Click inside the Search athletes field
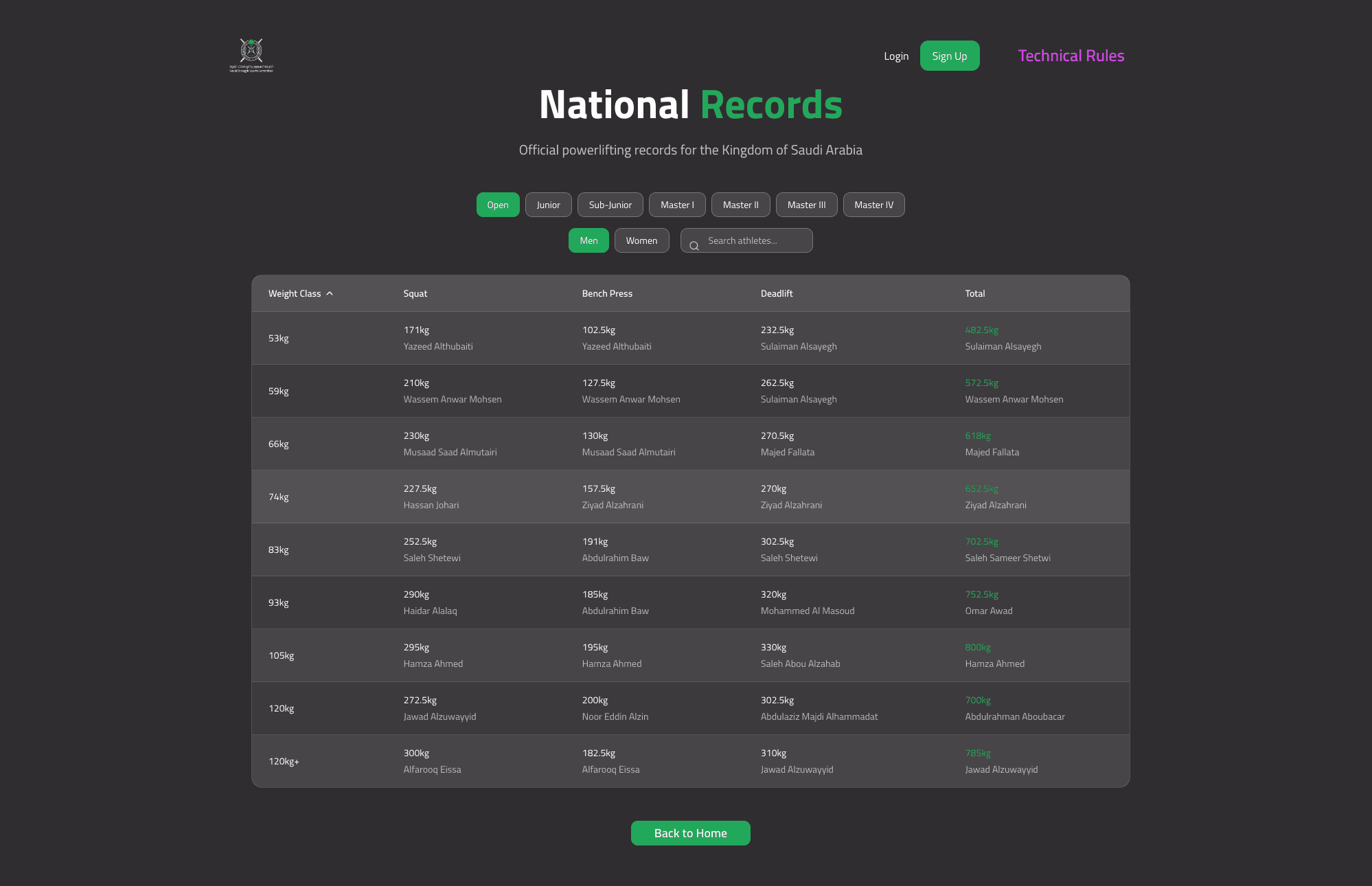The width and height of the screenshot is (1372, 886). coord(752,240)
